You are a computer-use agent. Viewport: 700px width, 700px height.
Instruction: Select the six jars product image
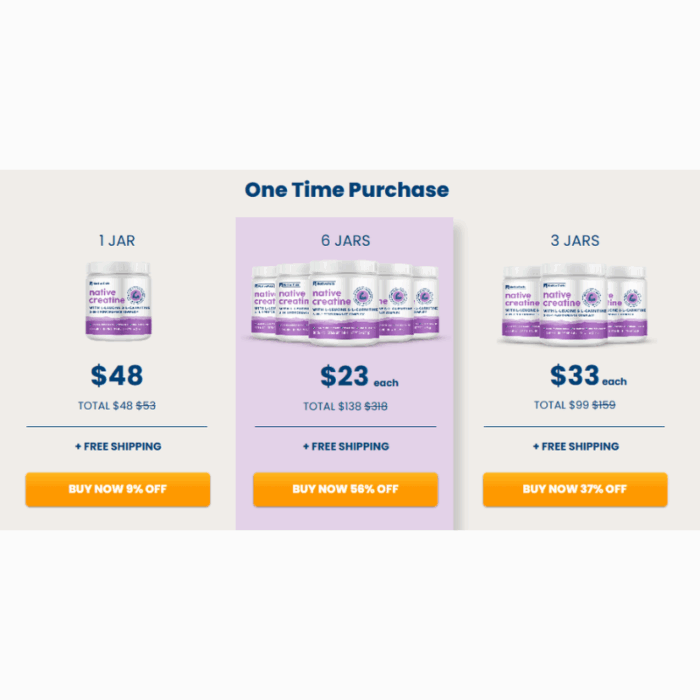point(345,303)
